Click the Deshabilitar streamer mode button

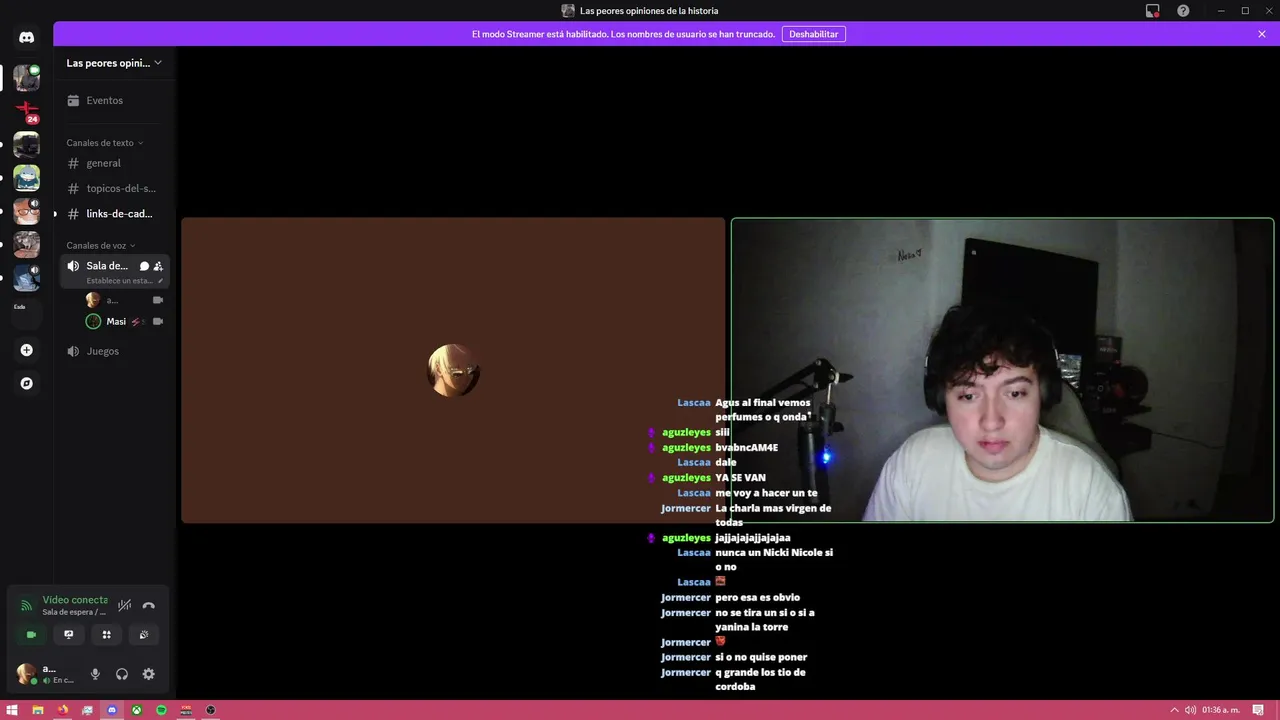coord(813,34)
